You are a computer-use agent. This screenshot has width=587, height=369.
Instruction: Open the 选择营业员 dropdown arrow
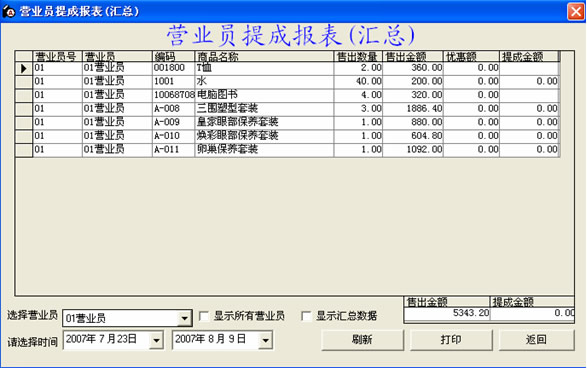click(184, 318)
